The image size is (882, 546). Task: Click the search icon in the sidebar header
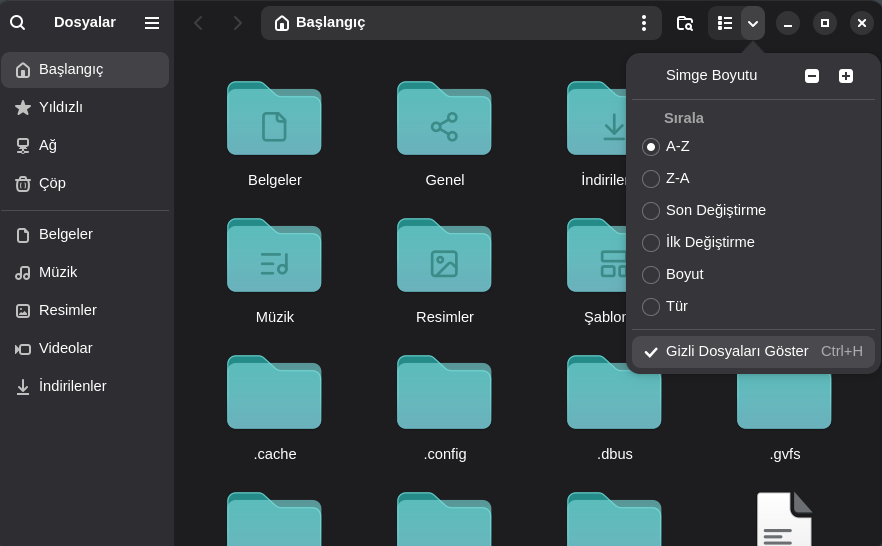(17, 22)
